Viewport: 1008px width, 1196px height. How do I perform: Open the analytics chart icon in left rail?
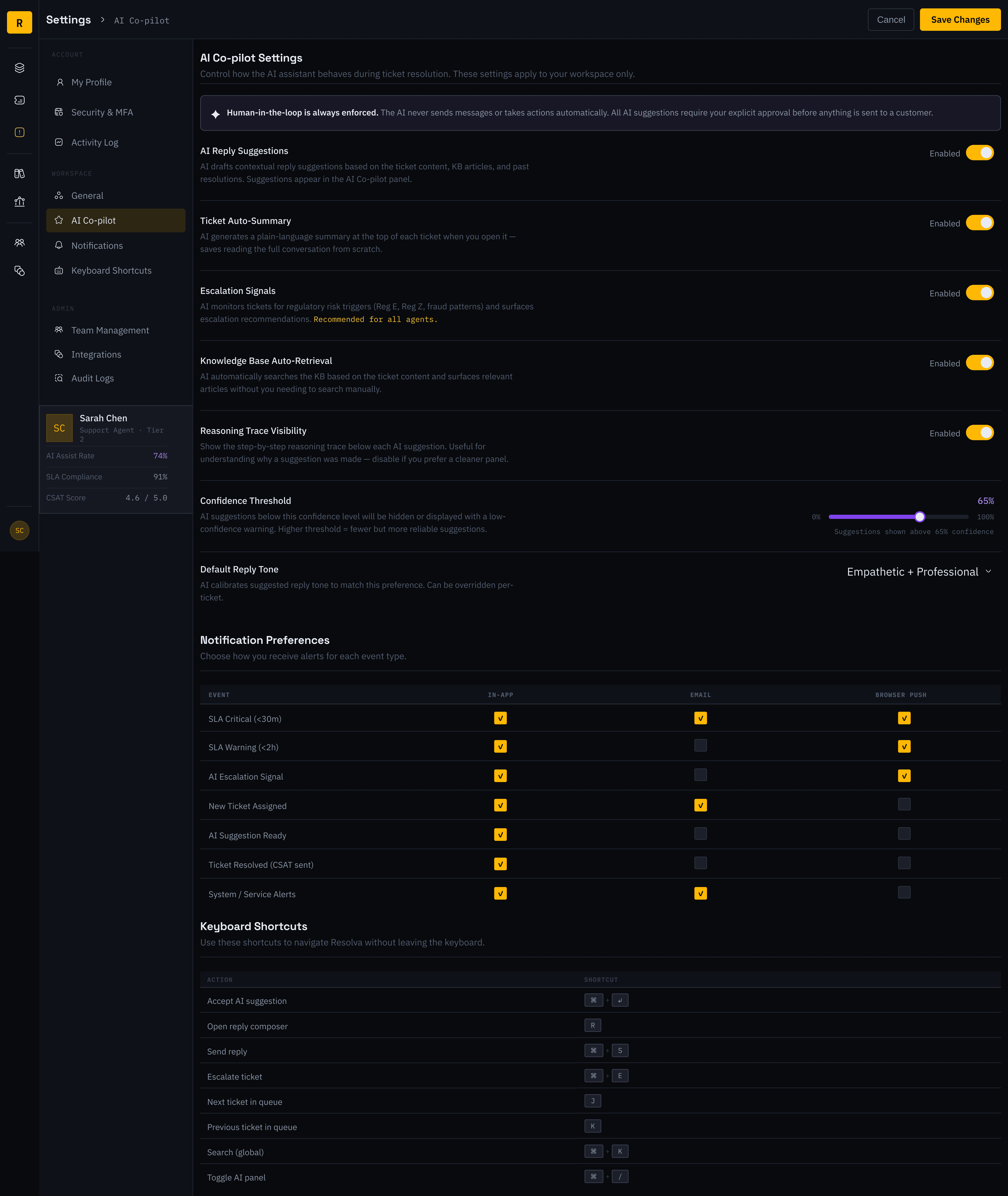pos(19,202)
